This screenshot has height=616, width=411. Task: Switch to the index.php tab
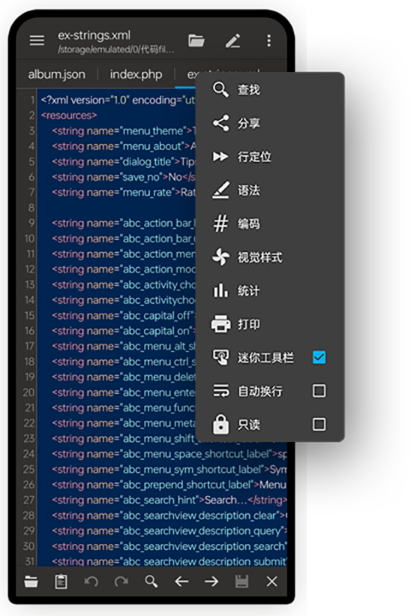point(136,74)
